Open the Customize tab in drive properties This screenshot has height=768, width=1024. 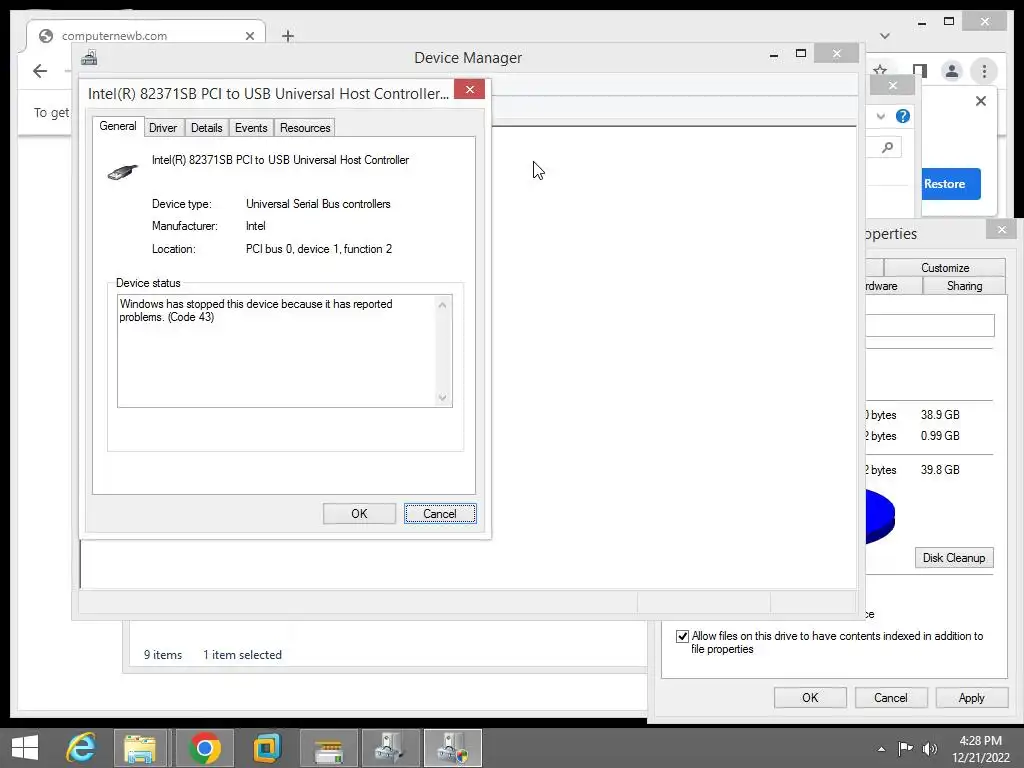point(944,268)
